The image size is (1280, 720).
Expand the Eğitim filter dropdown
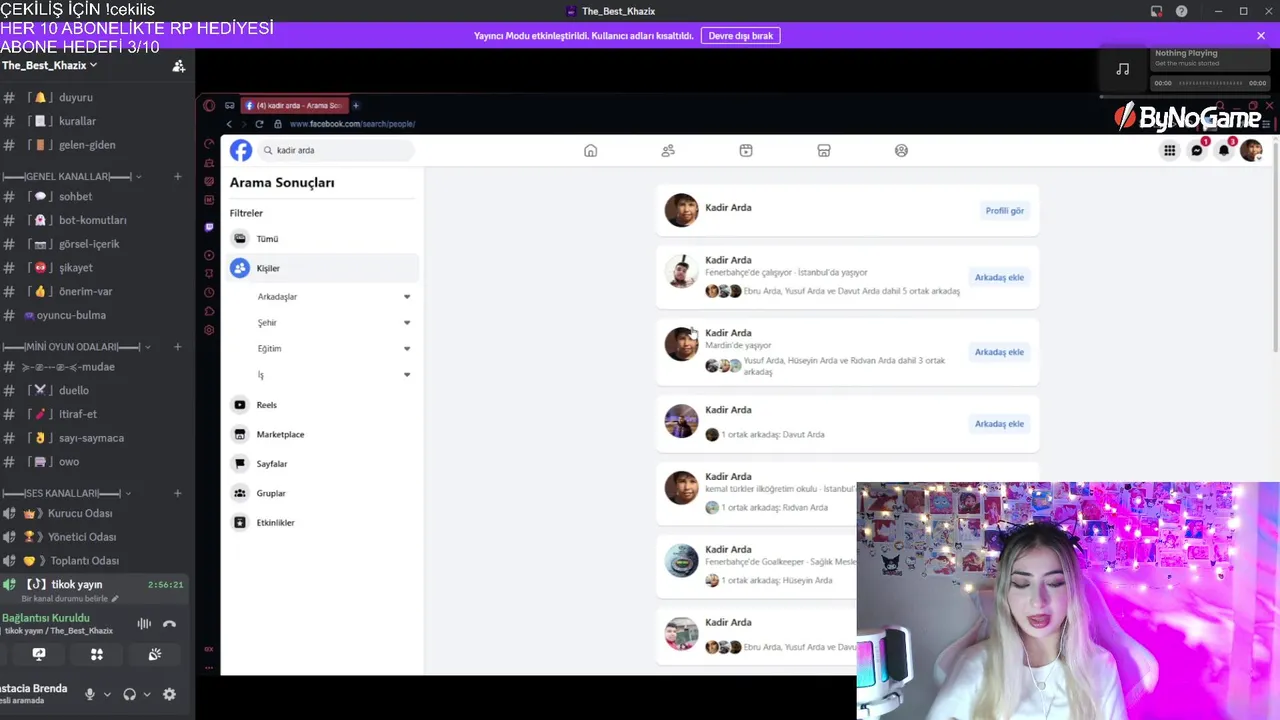(x=407, y=349)
